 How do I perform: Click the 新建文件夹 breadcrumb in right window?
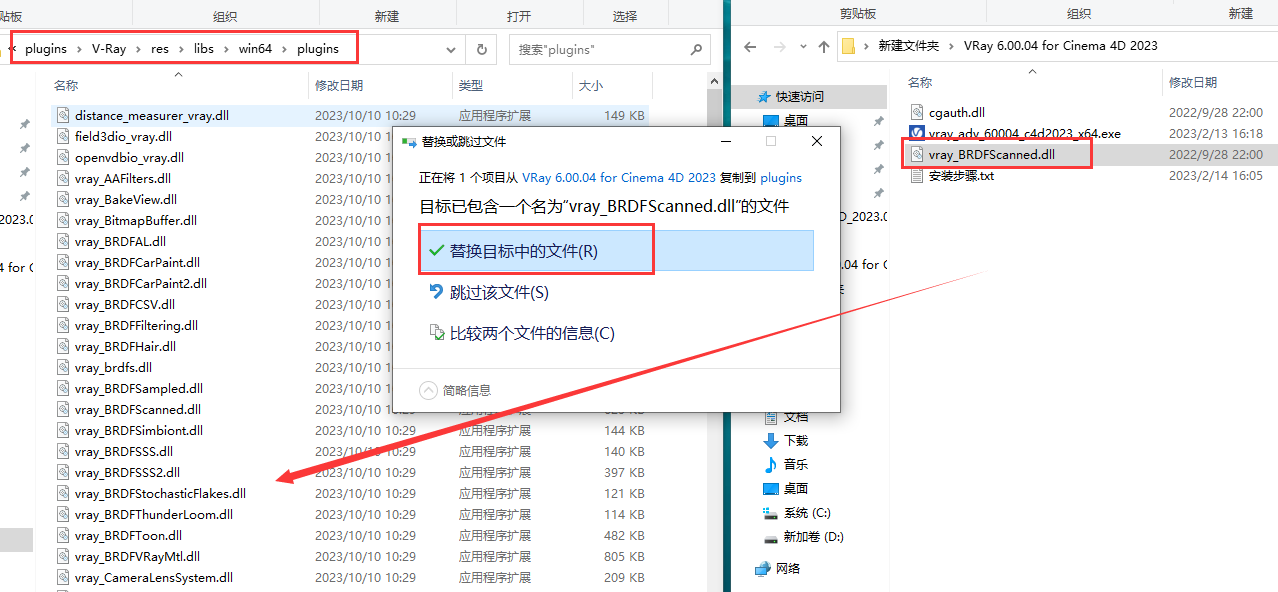coord(909,46)
